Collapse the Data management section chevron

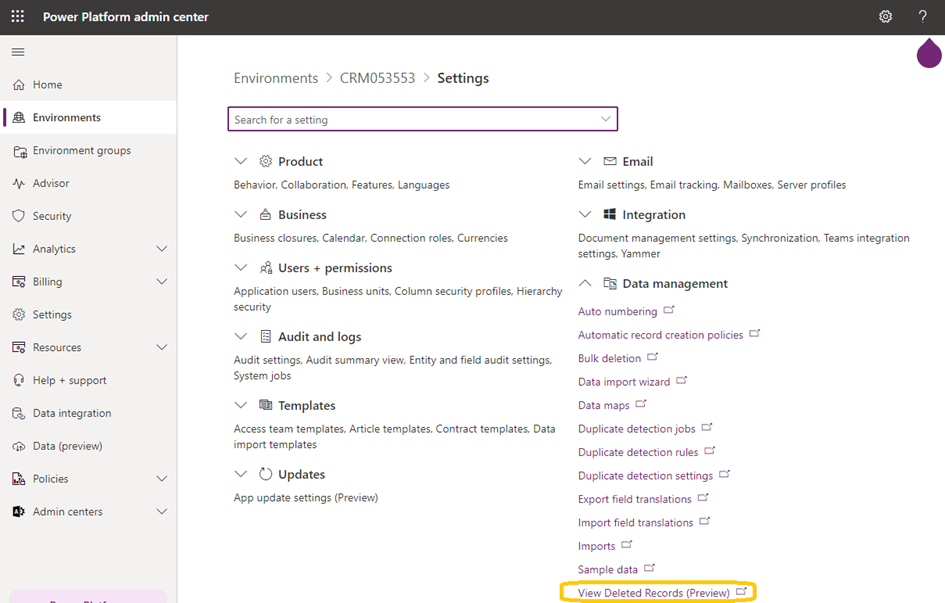click(x=585, y=283)
